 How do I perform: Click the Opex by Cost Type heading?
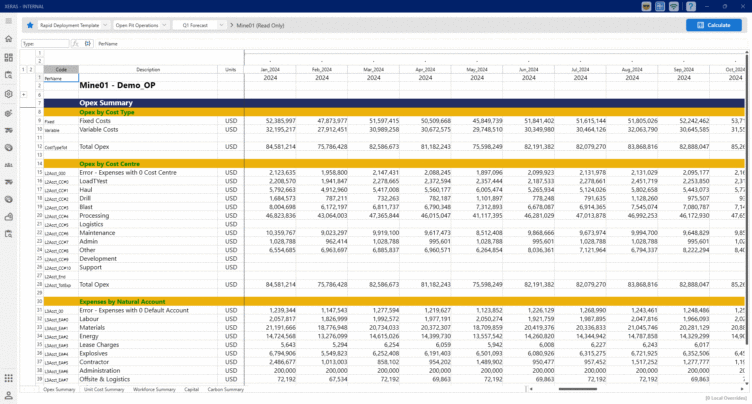tap(107, 112)
